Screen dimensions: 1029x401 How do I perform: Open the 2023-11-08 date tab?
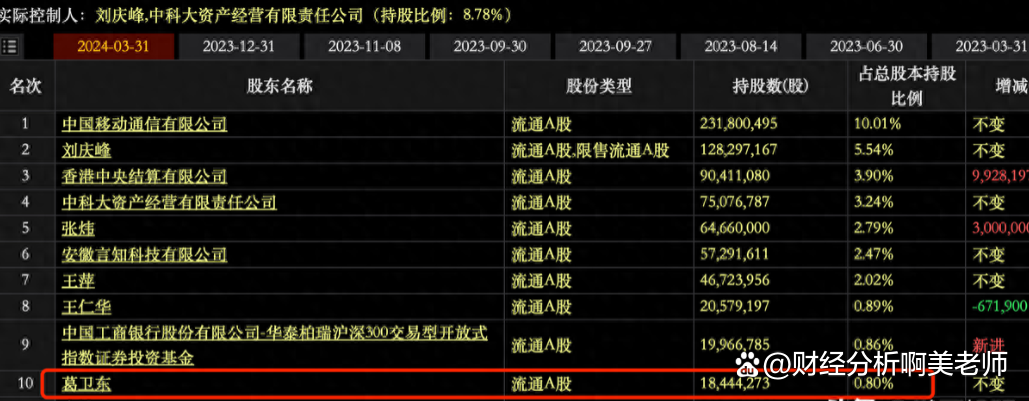(x=364, y=46)
